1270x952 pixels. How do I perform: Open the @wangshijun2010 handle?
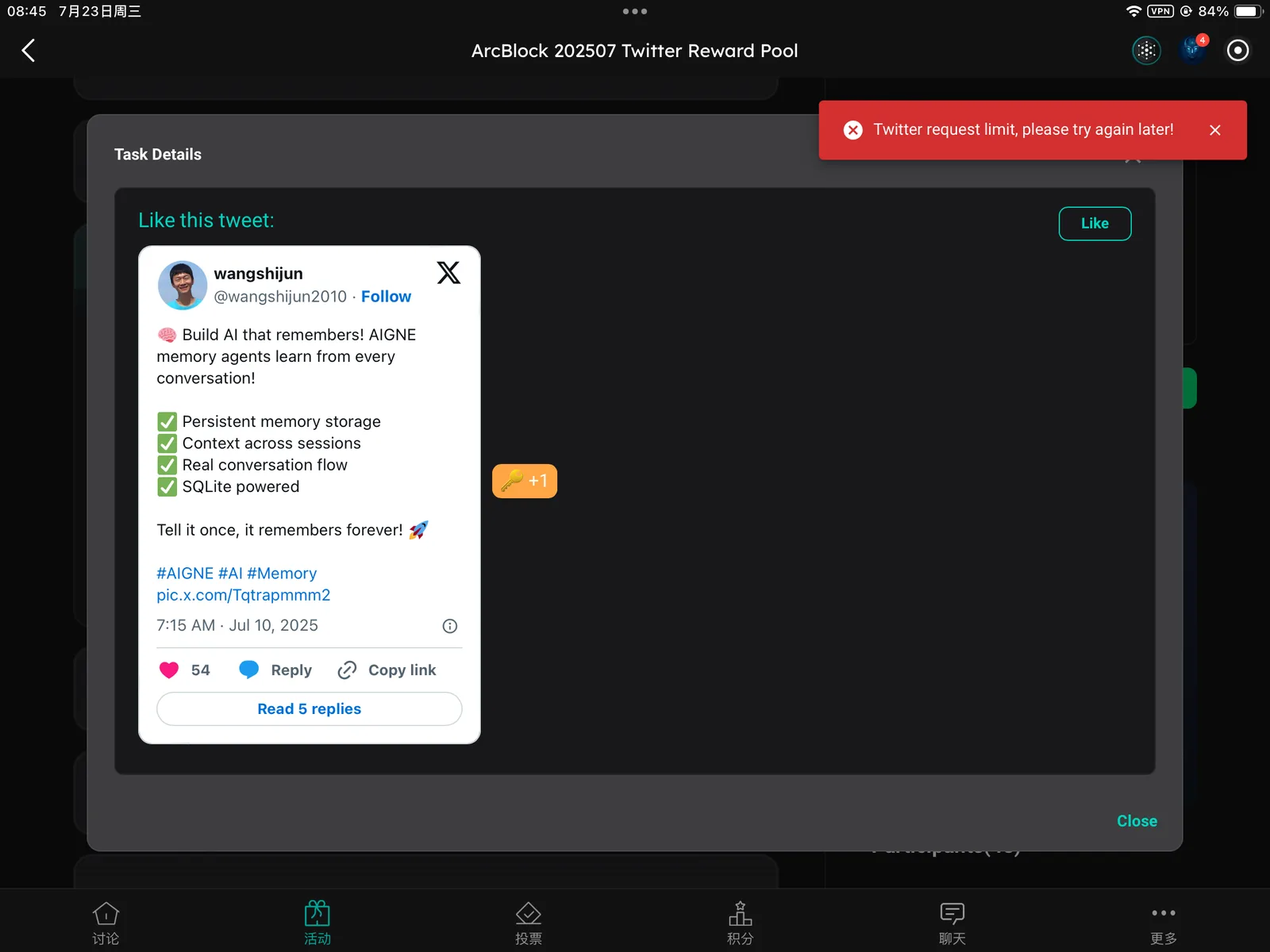pos(280,297)
